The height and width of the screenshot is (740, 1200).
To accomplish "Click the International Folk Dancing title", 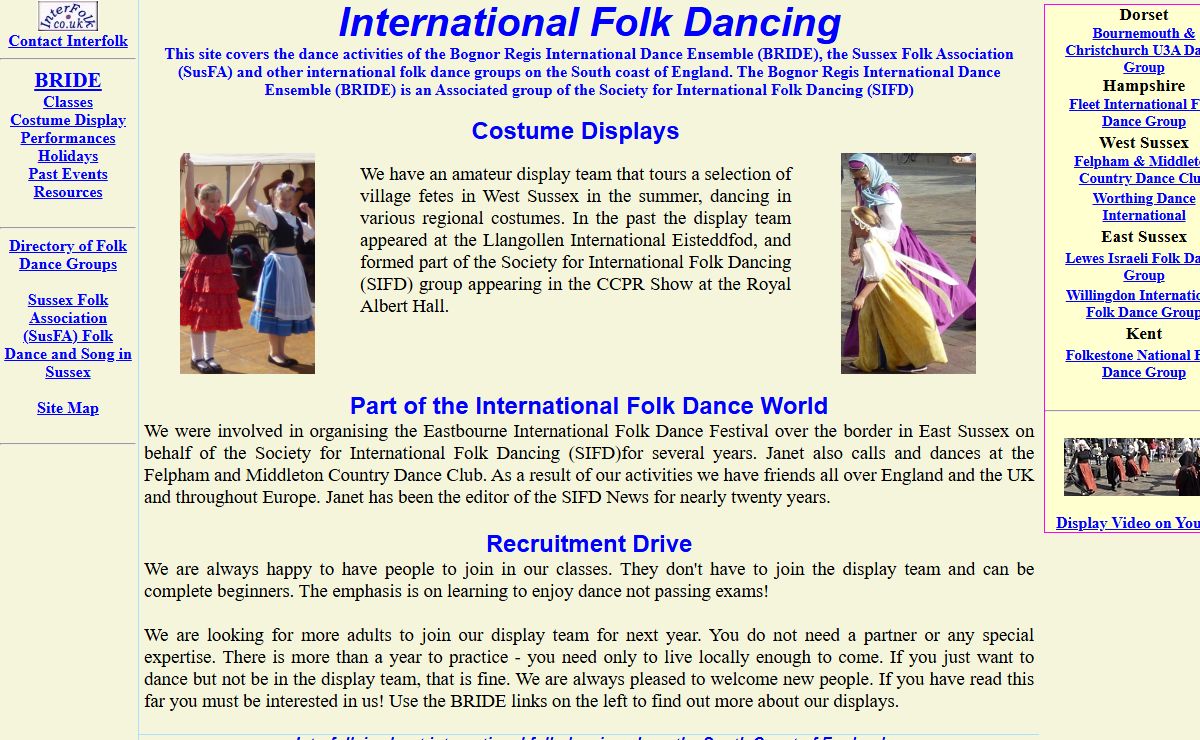I will tap(590, 23).
